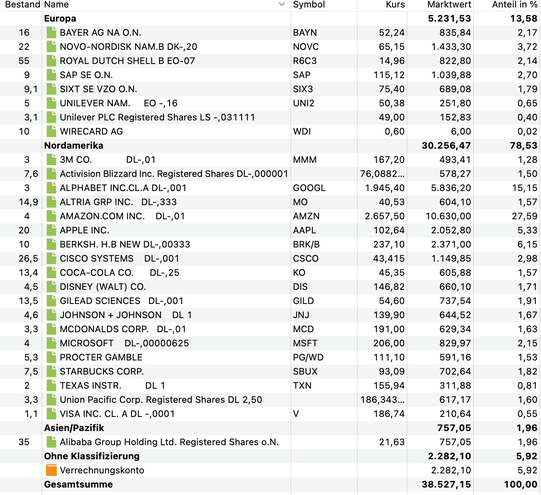The width and height of the screenshot is (541, 495).
Task: Click the truncated Kurs value 76,0882…
Action: click(x=382, y=174)
